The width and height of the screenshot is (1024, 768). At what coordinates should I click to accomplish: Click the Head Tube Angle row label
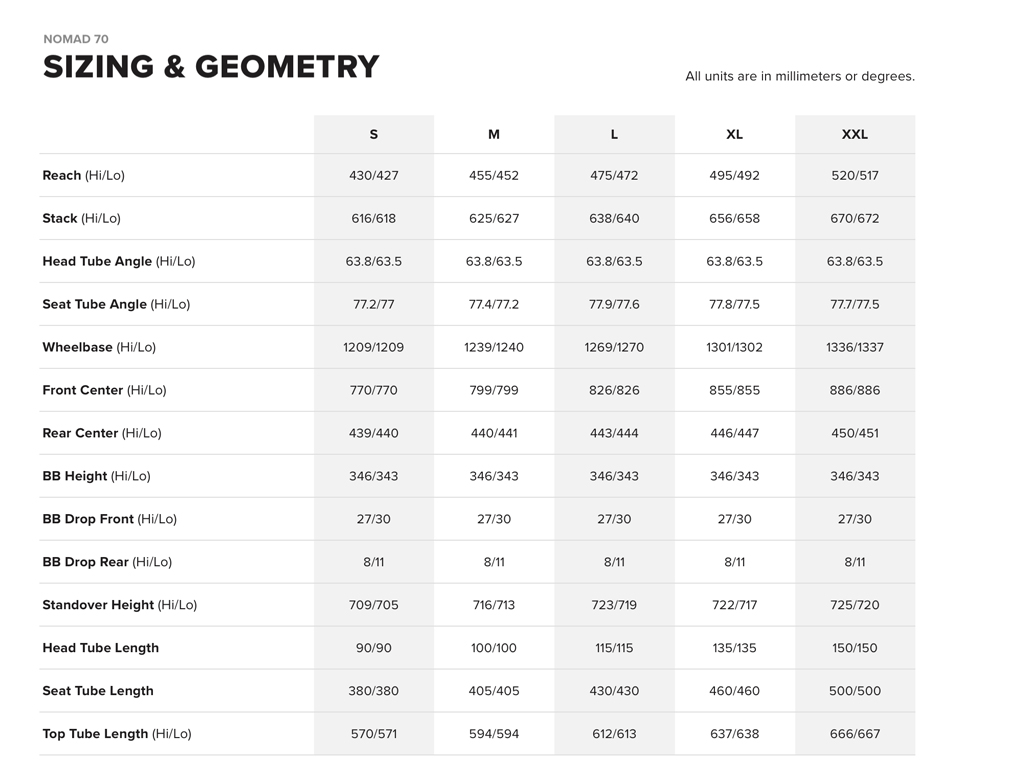(x=118, y=261)
